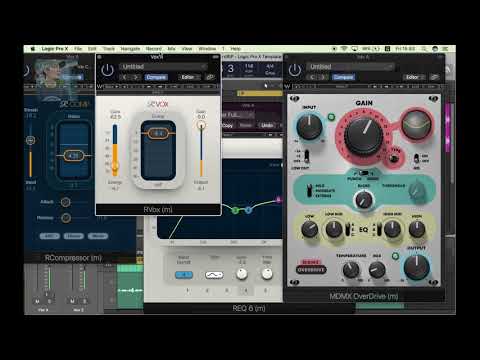Screen dimensions: 480x360
Task: Flip the Low Cut switch in OverDrive
Action: (306, 156)
